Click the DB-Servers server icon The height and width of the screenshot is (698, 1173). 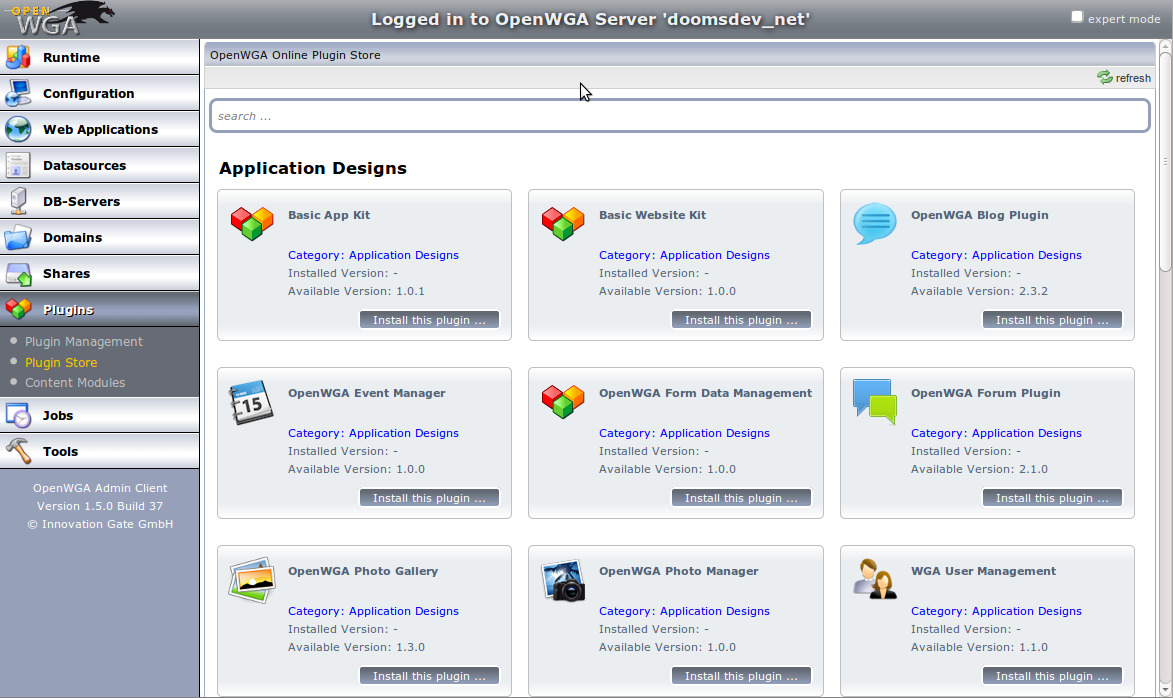point(18,201)
